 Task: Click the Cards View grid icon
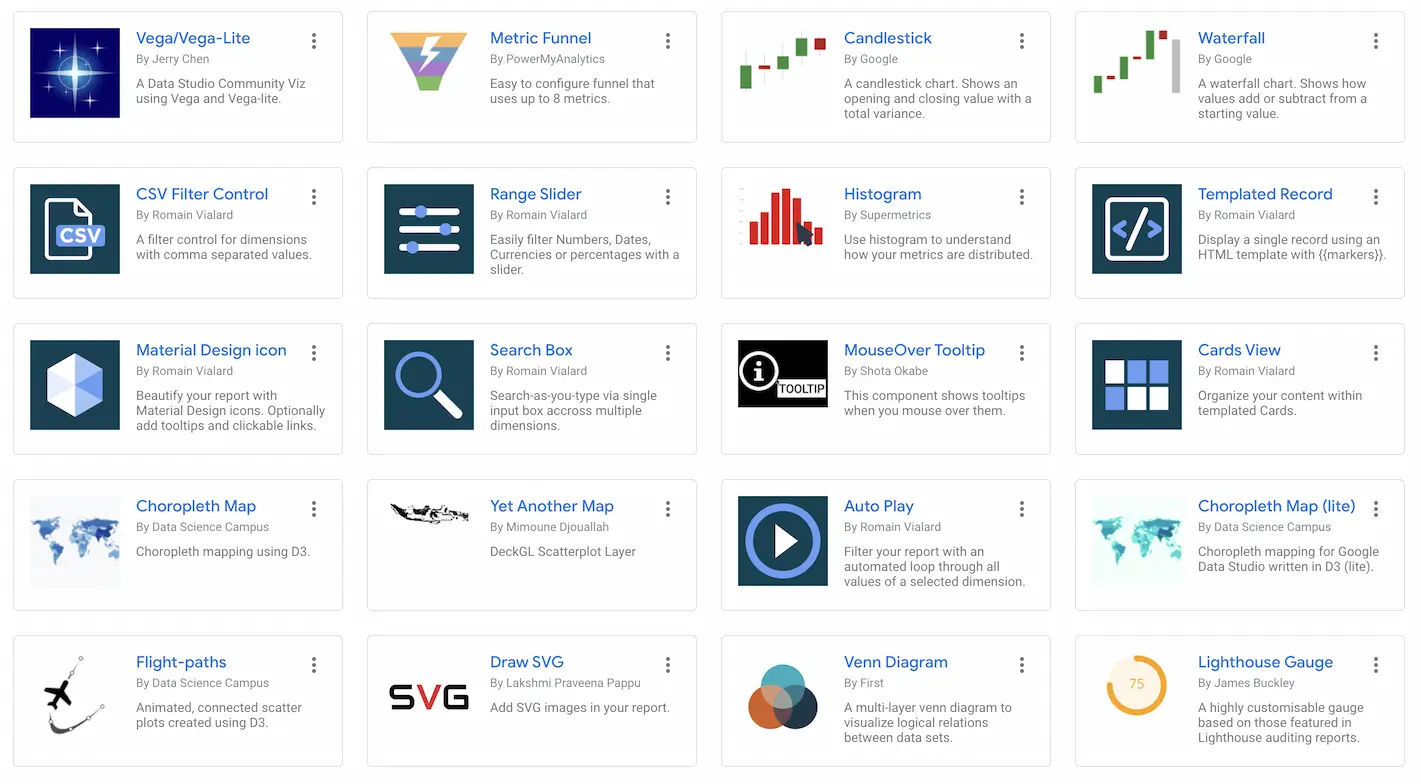coord(1137,385)
